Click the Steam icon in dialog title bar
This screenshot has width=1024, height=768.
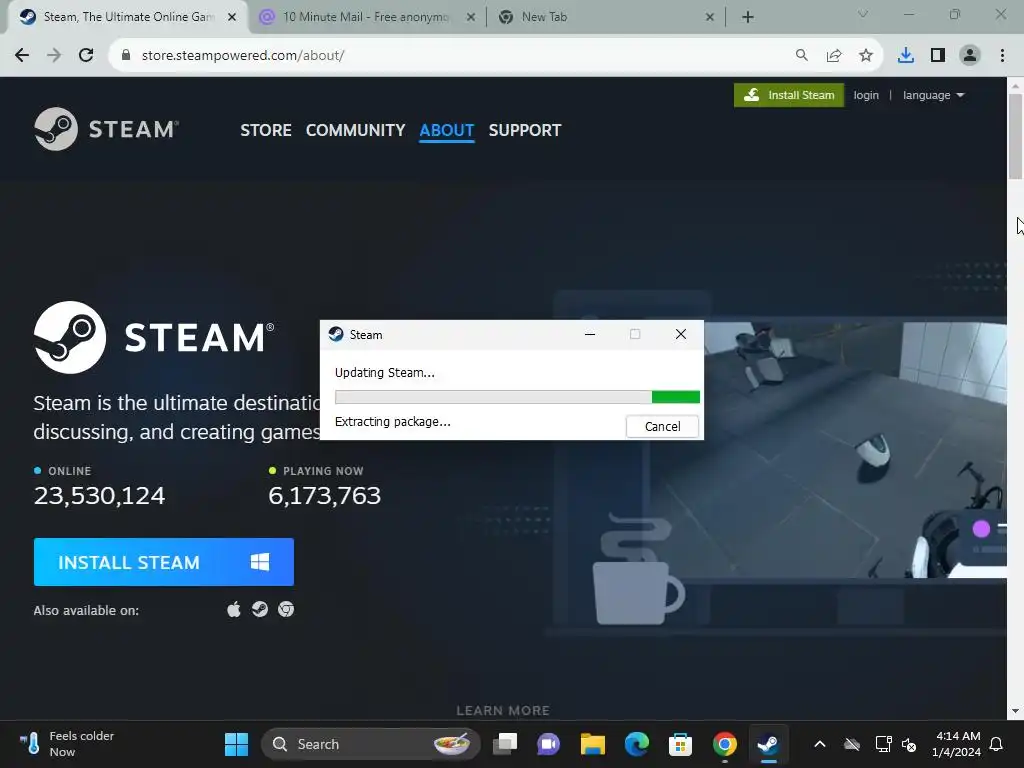point(336,334)
